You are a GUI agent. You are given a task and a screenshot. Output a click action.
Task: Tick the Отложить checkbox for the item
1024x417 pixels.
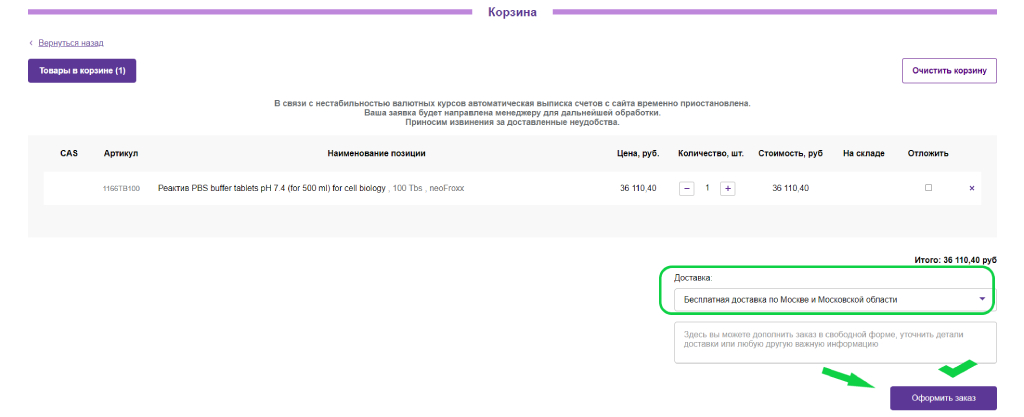point(928,188)
